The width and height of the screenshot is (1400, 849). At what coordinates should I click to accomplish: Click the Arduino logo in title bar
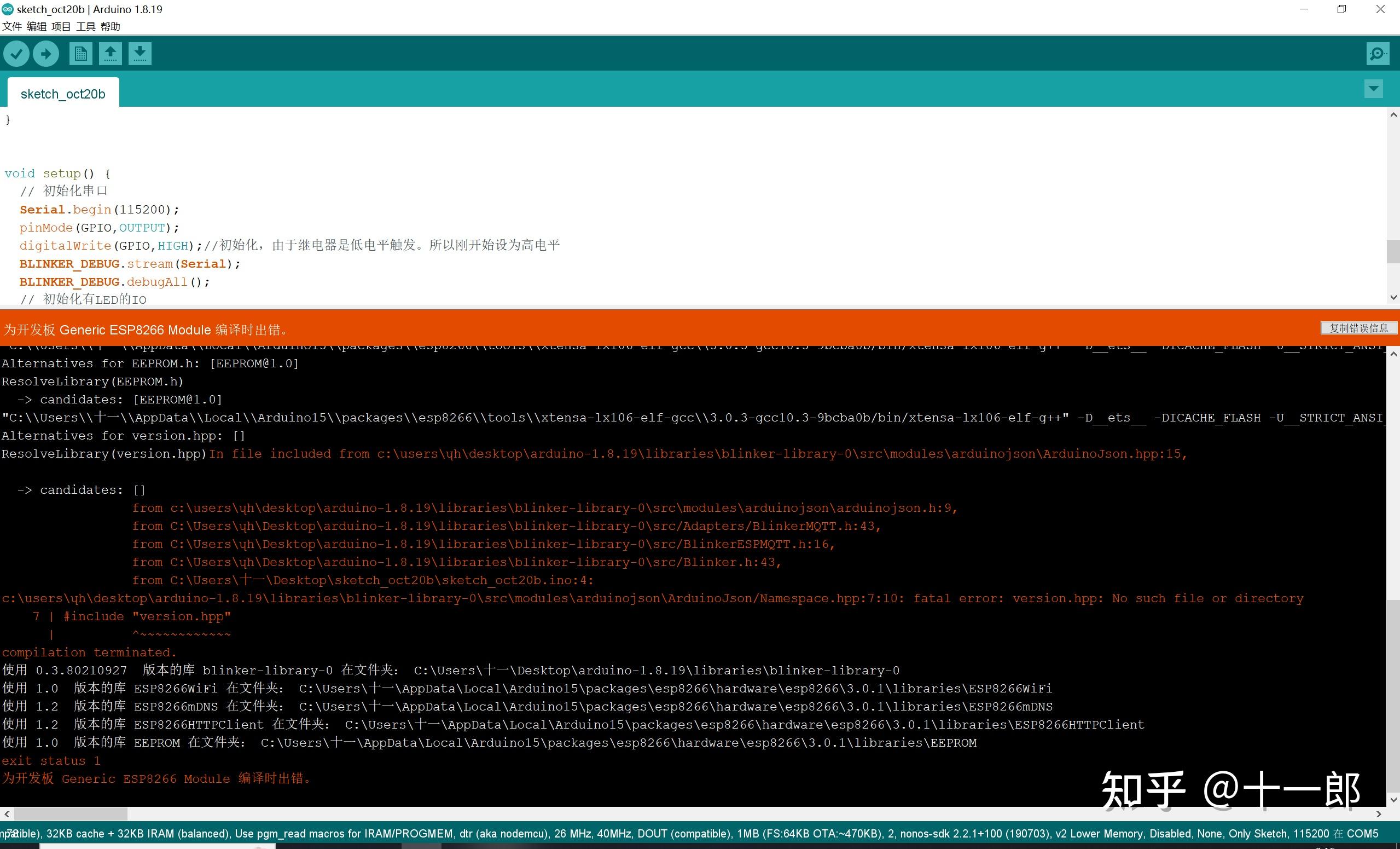click(x=8, y=9)
